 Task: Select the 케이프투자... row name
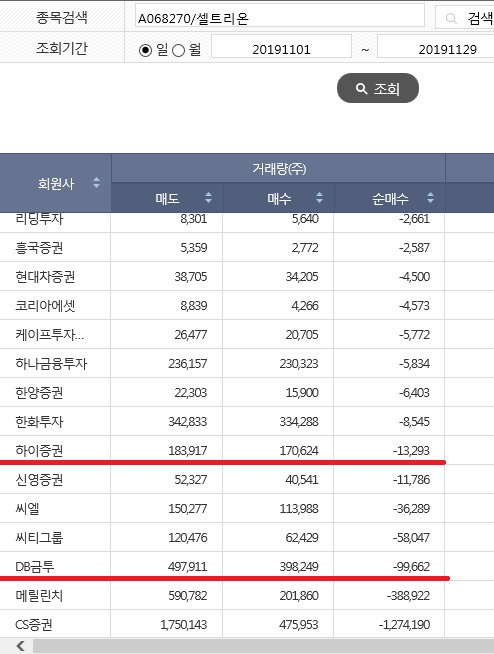click(50, 335)
